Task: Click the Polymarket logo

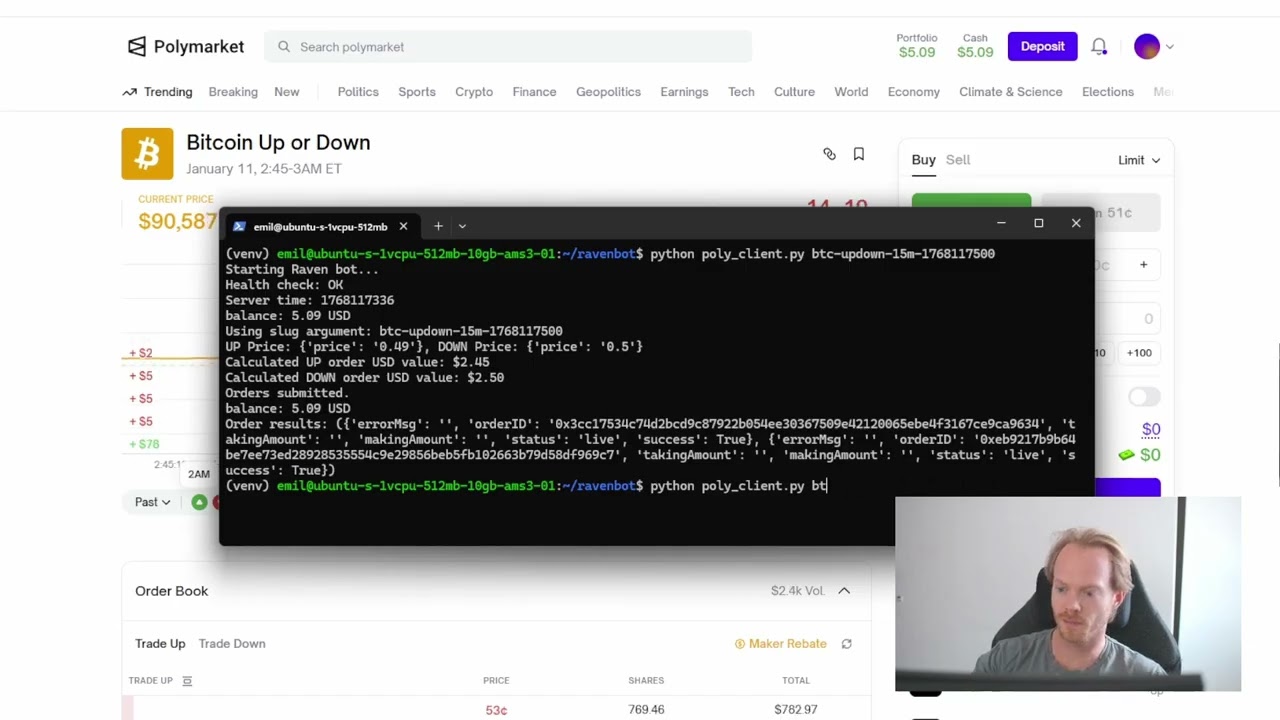Action: click(186, 46)
